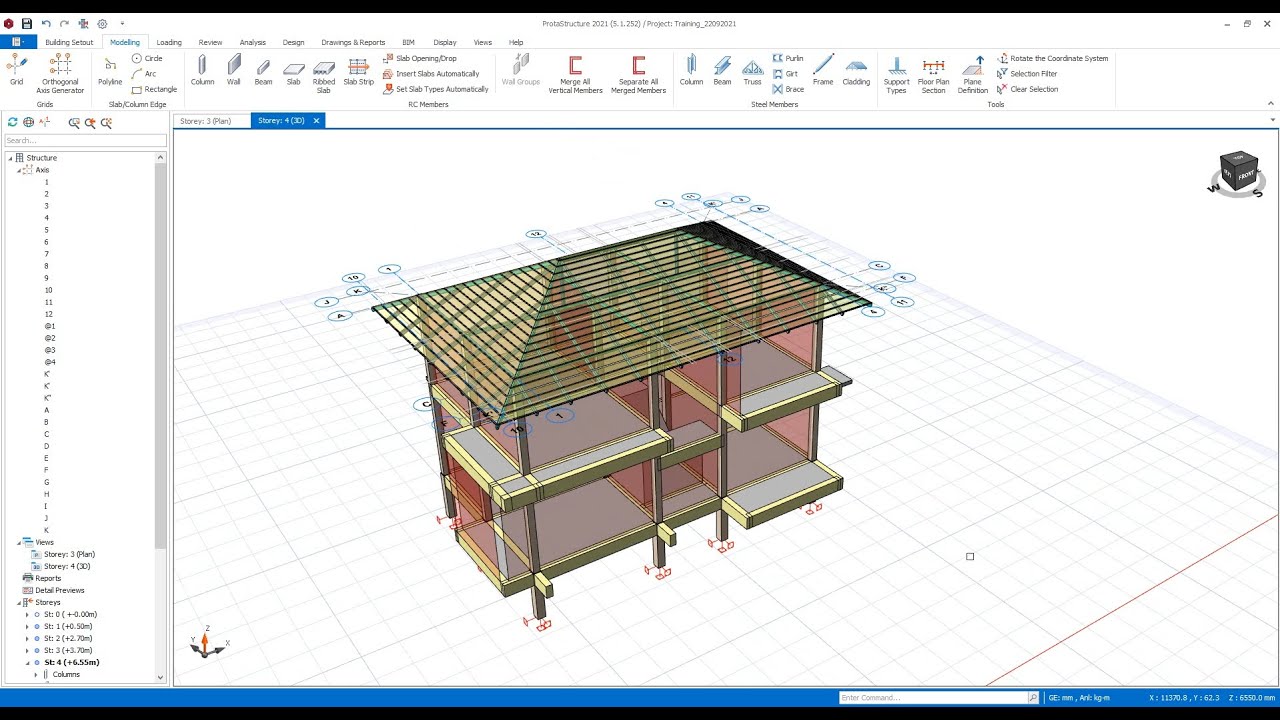Click Wall Groups tool
The height and width of the screenshot is (720, 1280).
pyautogui.click(x=520, y=71)
